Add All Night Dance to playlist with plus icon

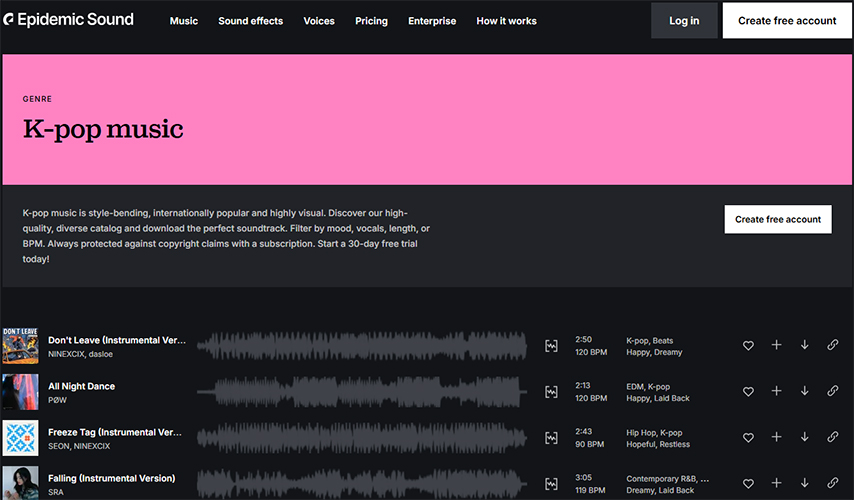777,391
